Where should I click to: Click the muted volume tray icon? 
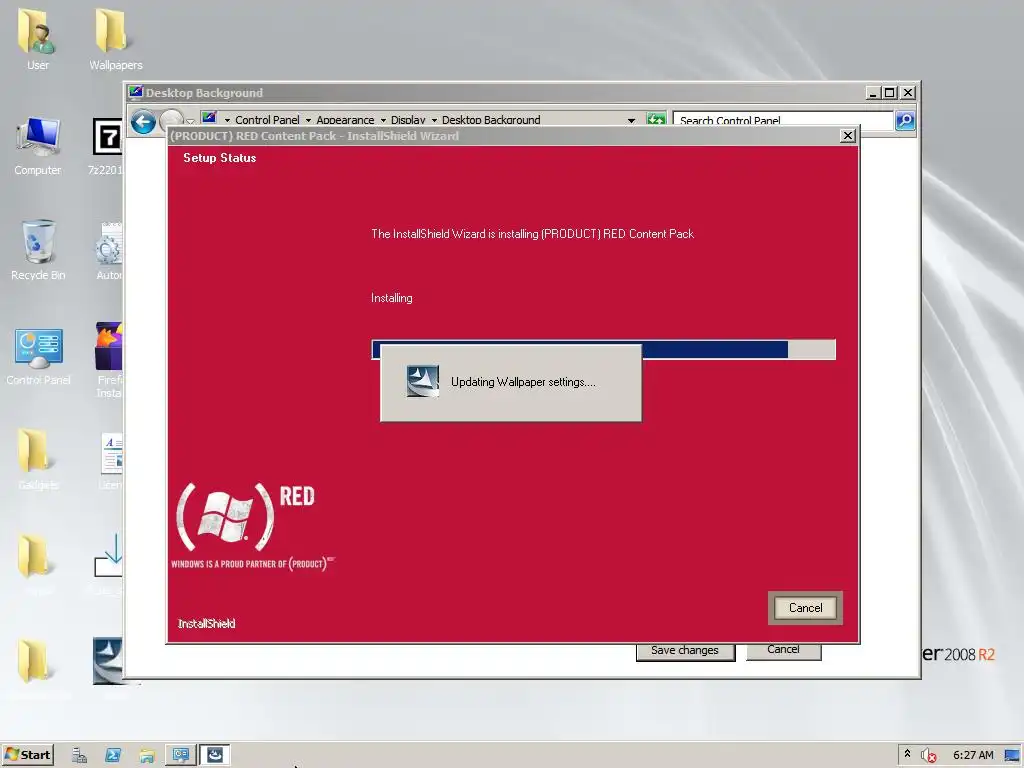(929, 756)
